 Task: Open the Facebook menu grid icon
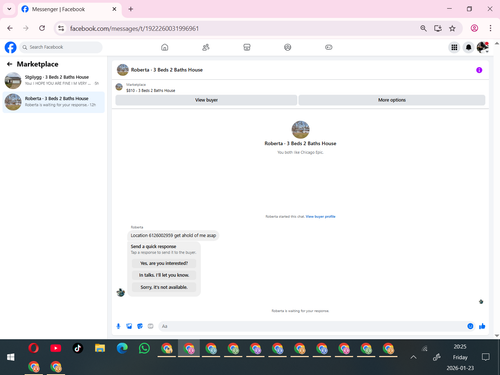pyautogui.click(x=454, y=47)
